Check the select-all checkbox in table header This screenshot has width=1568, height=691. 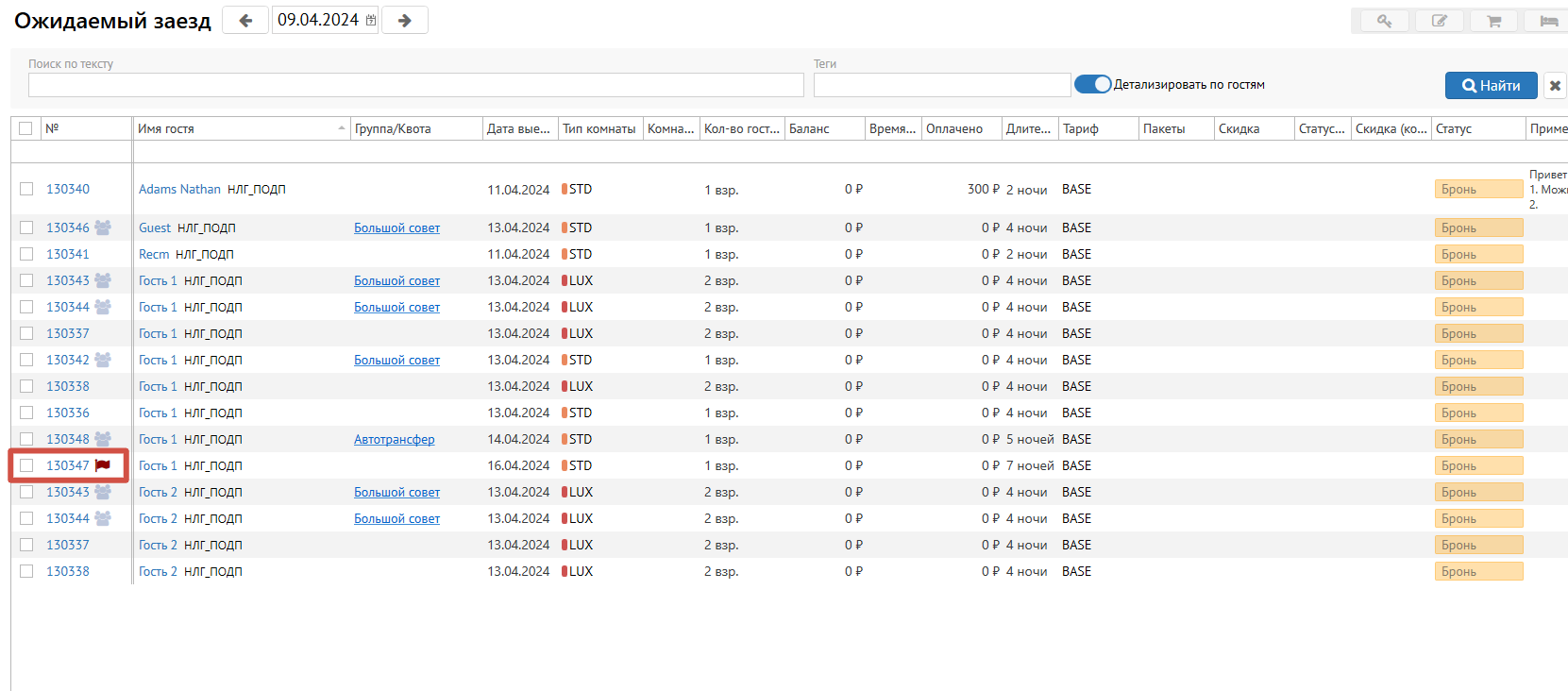click(x=25, y=128)
